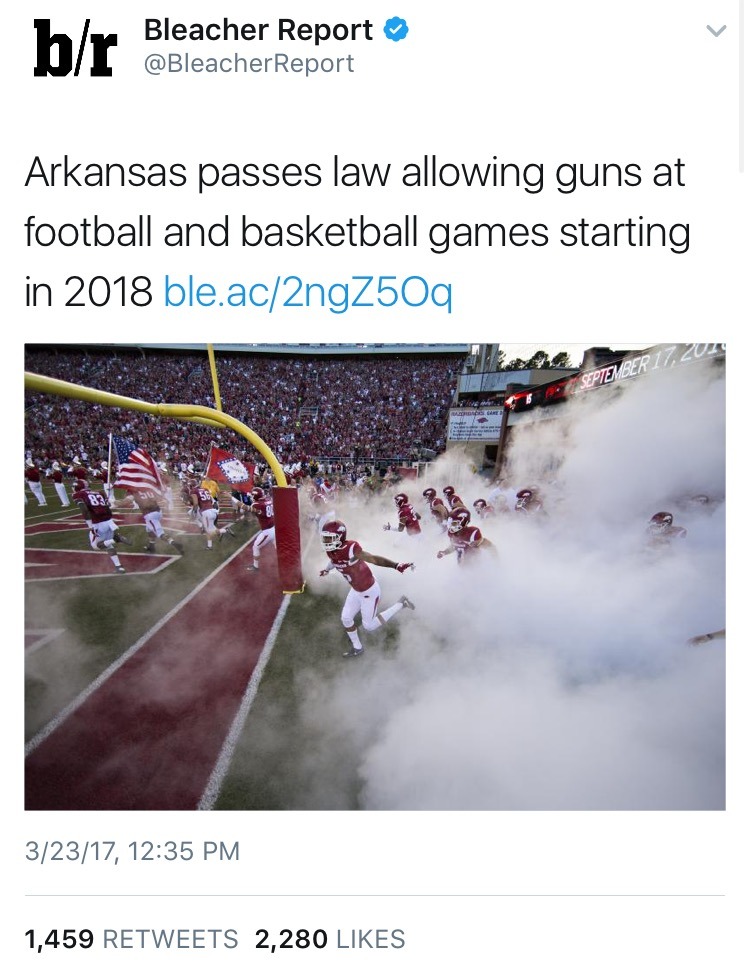Viewport: 750px width, 968px height.
Task: Expand the tweet options chevron menu
Action: (x=715, y=31)
